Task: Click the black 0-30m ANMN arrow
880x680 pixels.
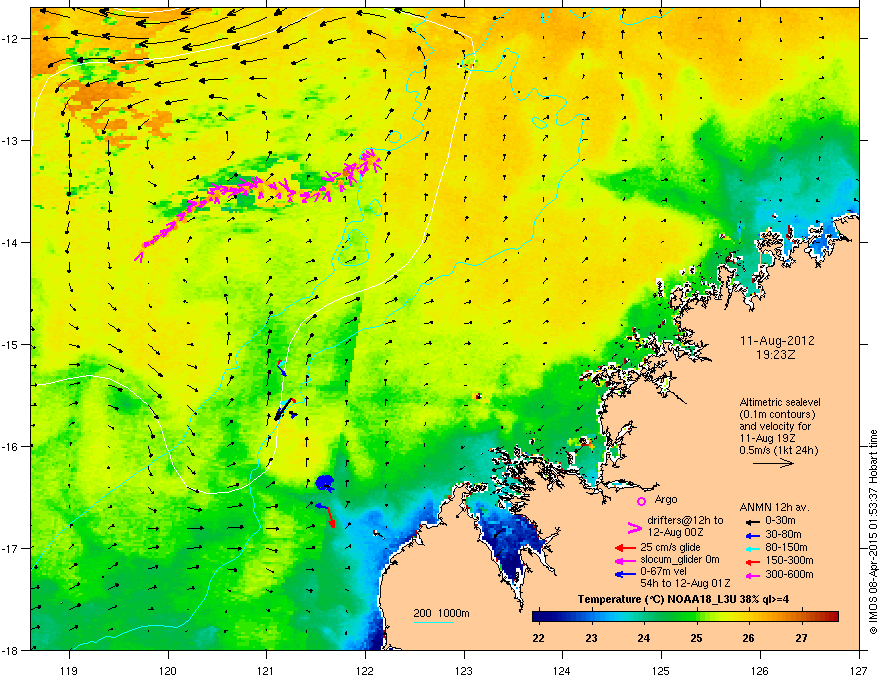Action: tap(753, 521)
